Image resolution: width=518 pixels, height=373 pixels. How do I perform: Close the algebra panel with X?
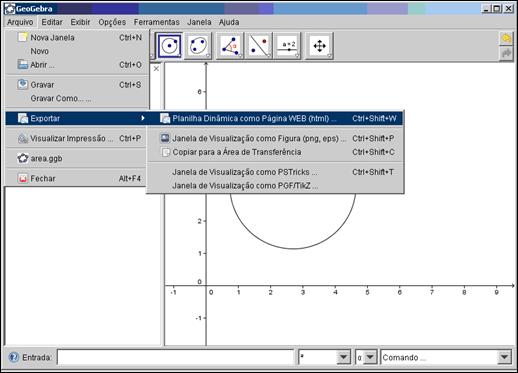[x=156, y=68]
